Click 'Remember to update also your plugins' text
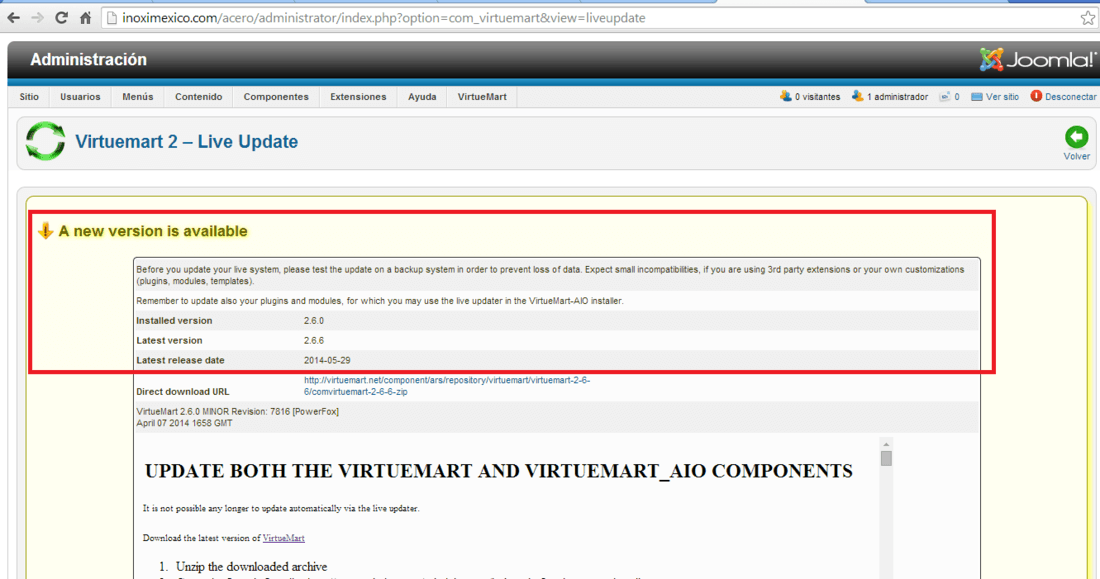This screenshot has height=579, width=1100. click(380, 301)
